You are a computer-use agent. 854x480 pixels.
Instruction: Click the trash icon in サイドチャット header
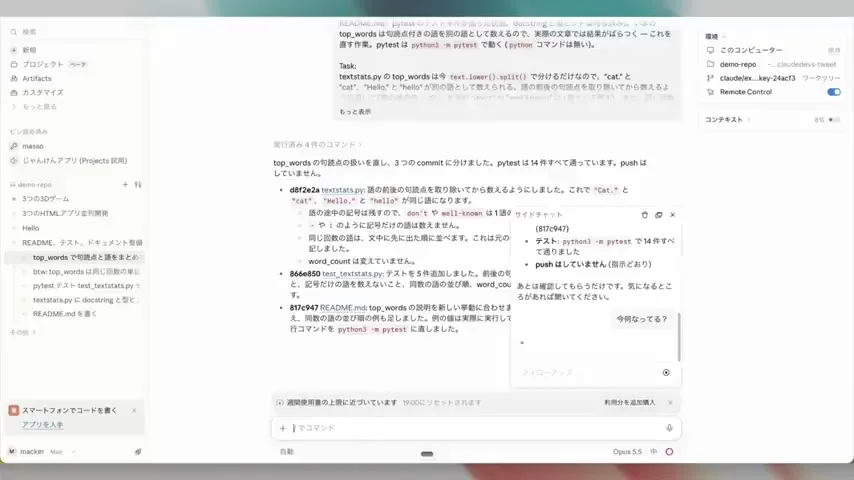click(645, 215)
